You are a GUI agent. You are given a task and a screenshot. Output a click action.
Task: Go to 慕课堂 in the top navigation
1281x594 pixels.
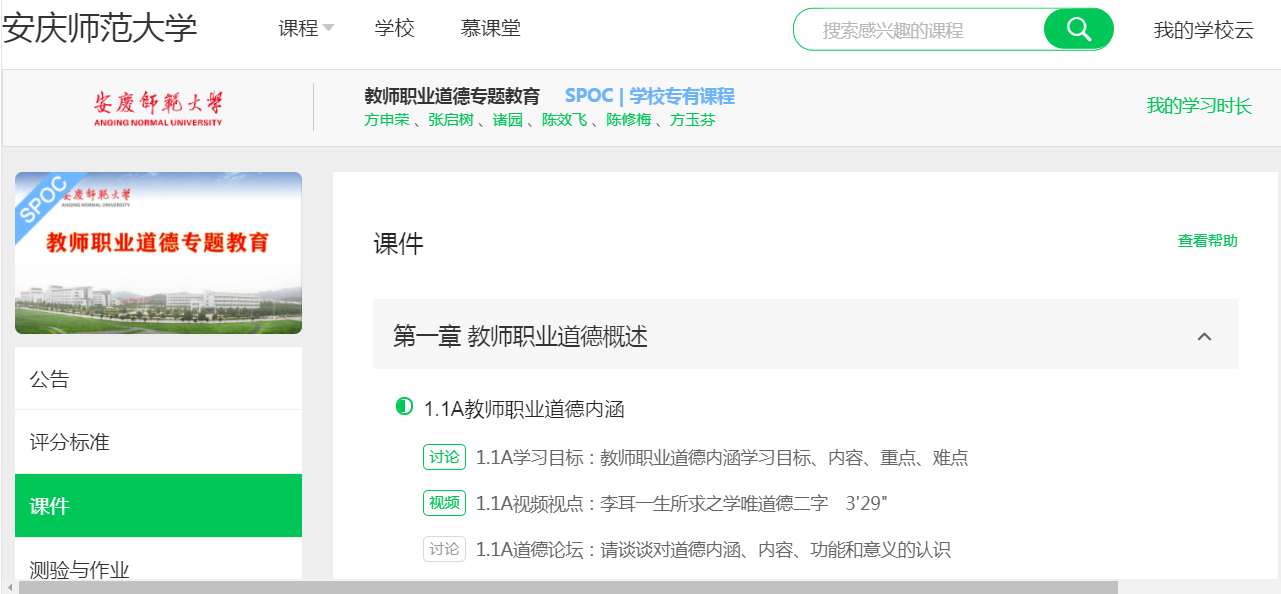[490, 29]
